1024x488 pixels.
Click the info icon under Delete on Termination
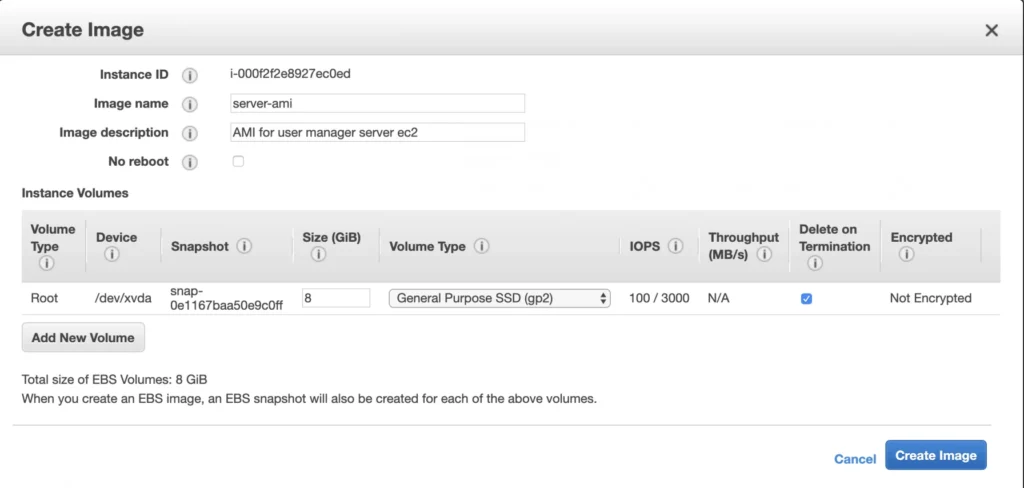tap(814, 263)
